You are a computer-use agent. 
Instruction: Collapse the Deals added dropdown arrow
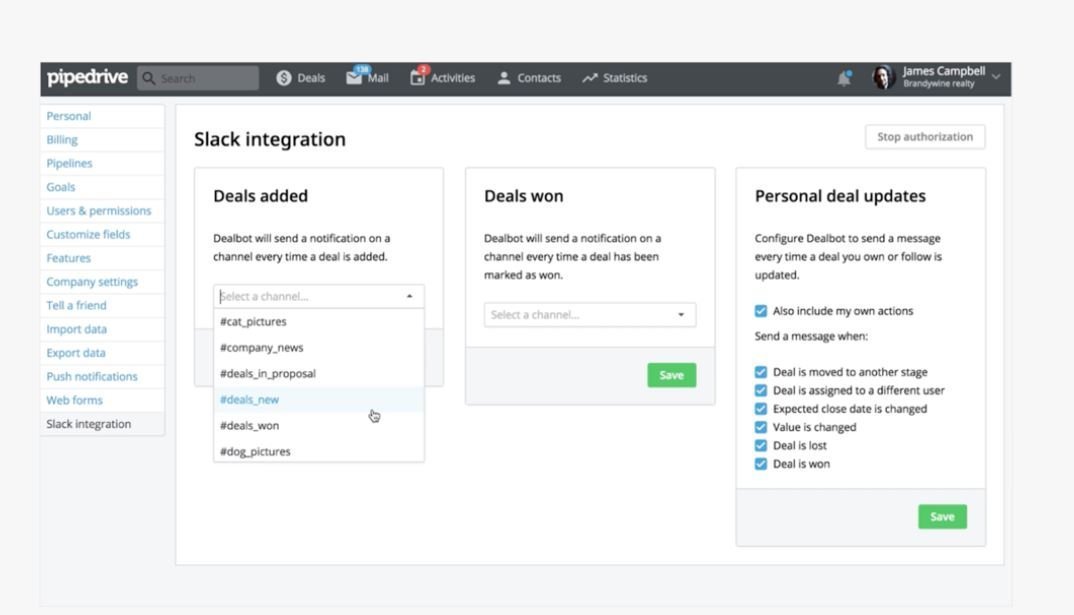click(410, 297)
